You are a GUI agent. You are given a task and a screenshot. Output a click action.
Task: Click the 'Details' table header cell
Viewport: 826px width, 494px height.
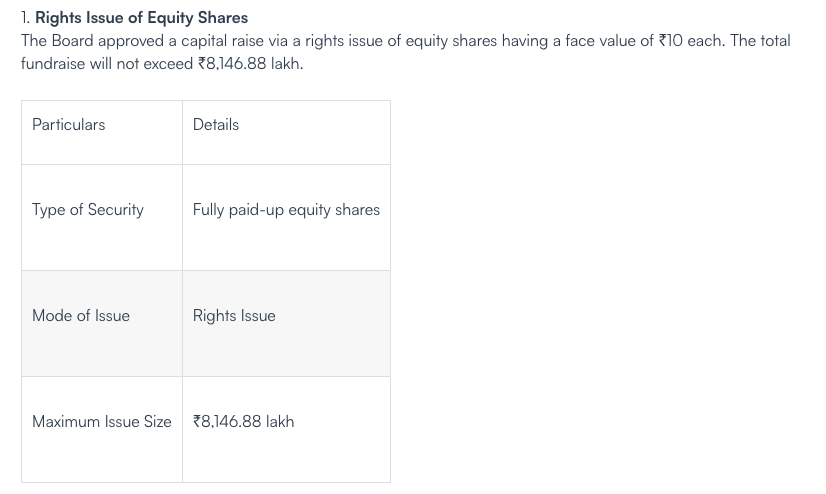click(287, 133)
